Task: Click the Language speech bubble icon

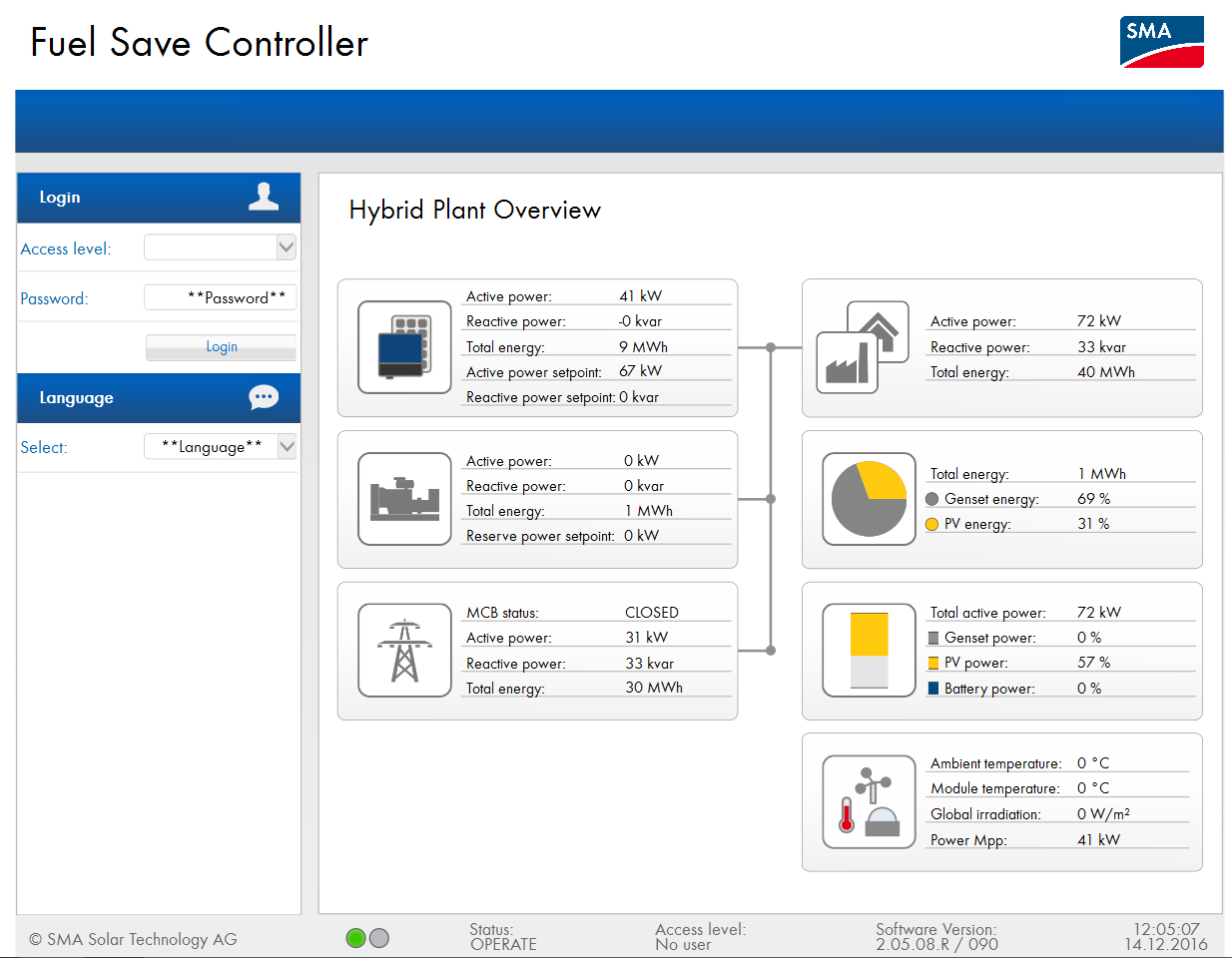Action: coord(264,397)
